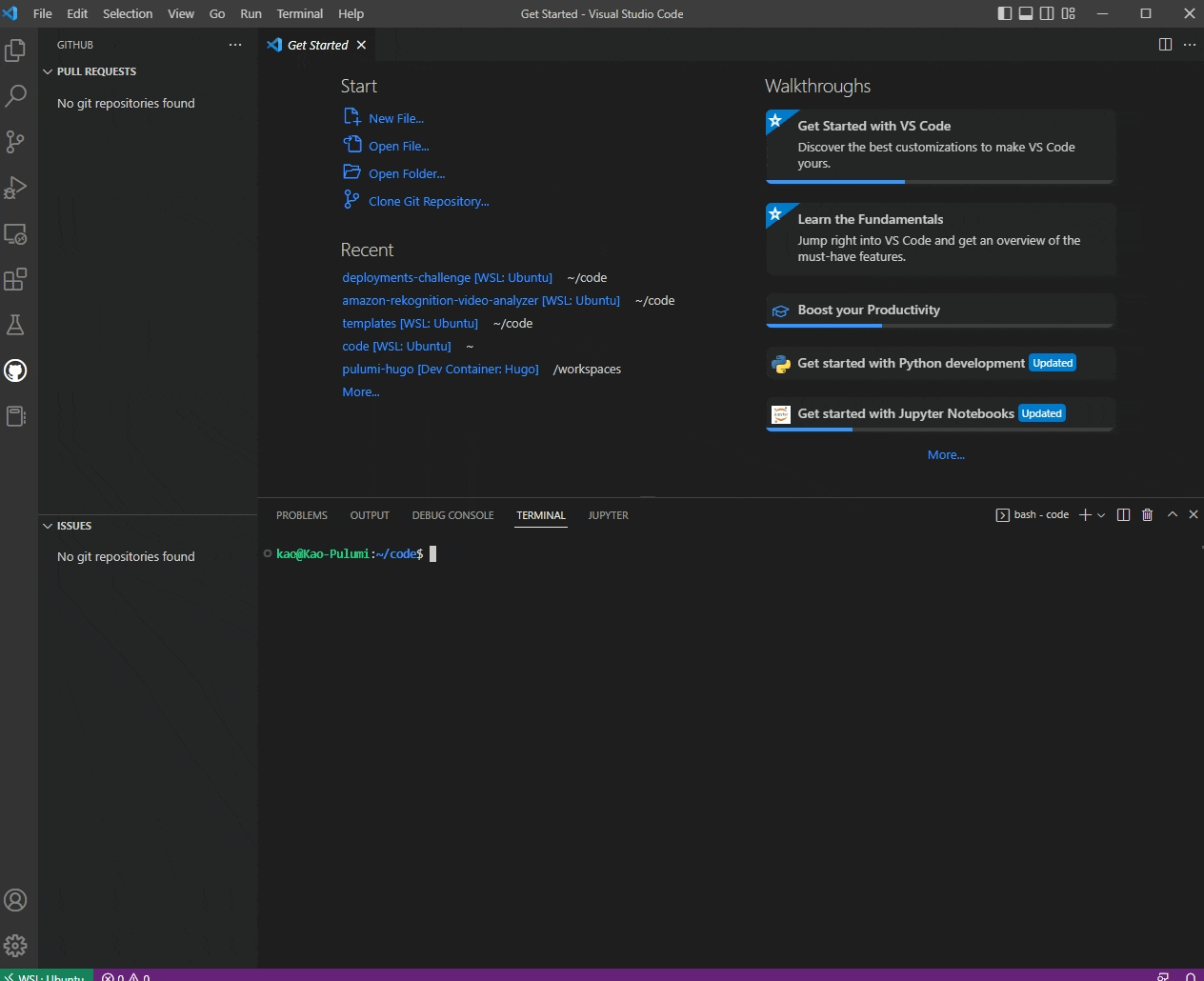This screenshot has height=981, width=1204.
Task: Select the bash - code terminal entry
Action: click(1033, 515)
